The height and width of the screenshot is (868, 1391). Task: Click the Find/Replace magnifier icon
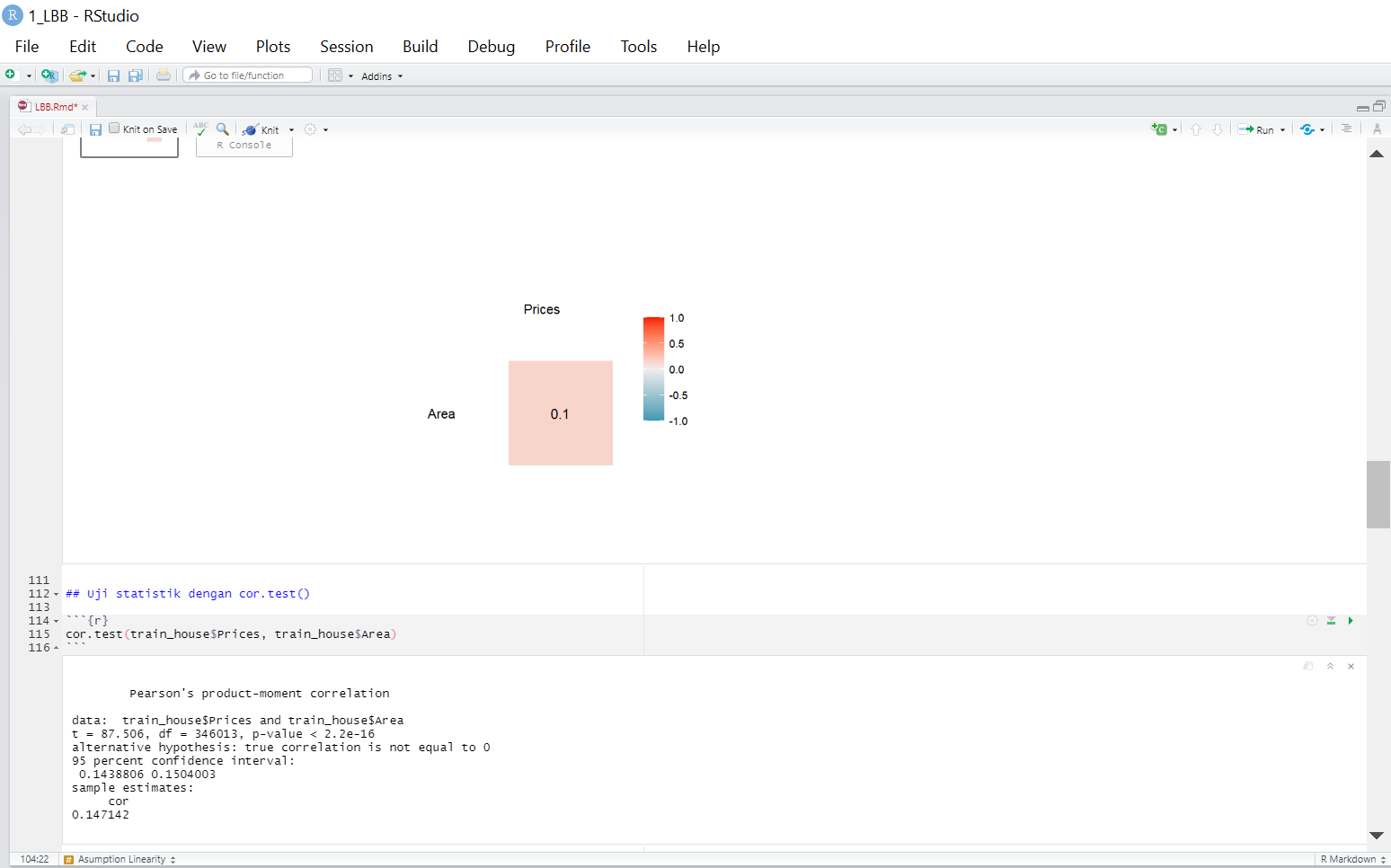click(x=224, y=128)
